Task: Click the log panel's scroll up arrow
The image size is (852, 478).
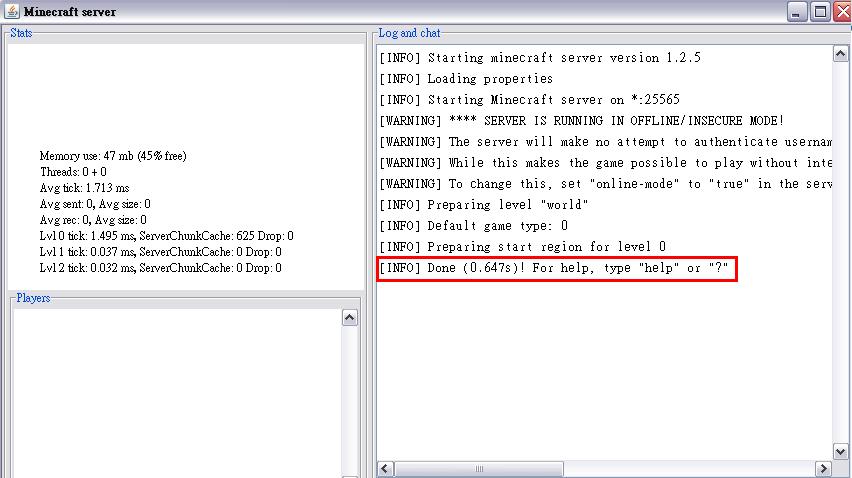Action: pyautogui.click(x=841, y=55)
